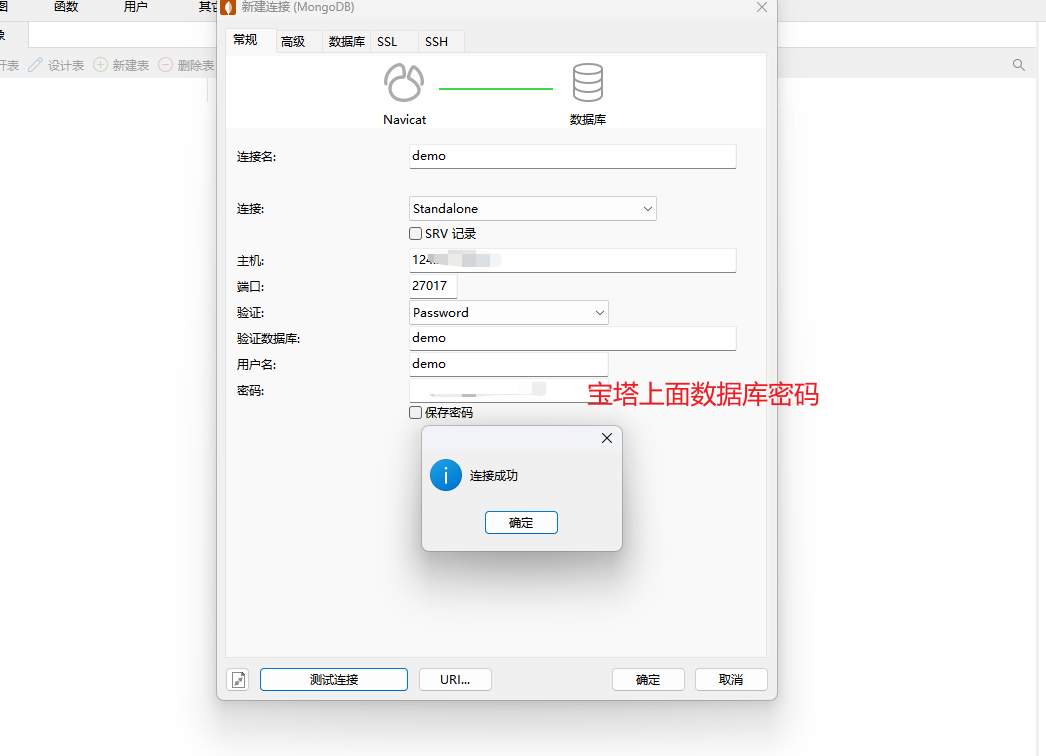Select the 用户名 input field

508,364
